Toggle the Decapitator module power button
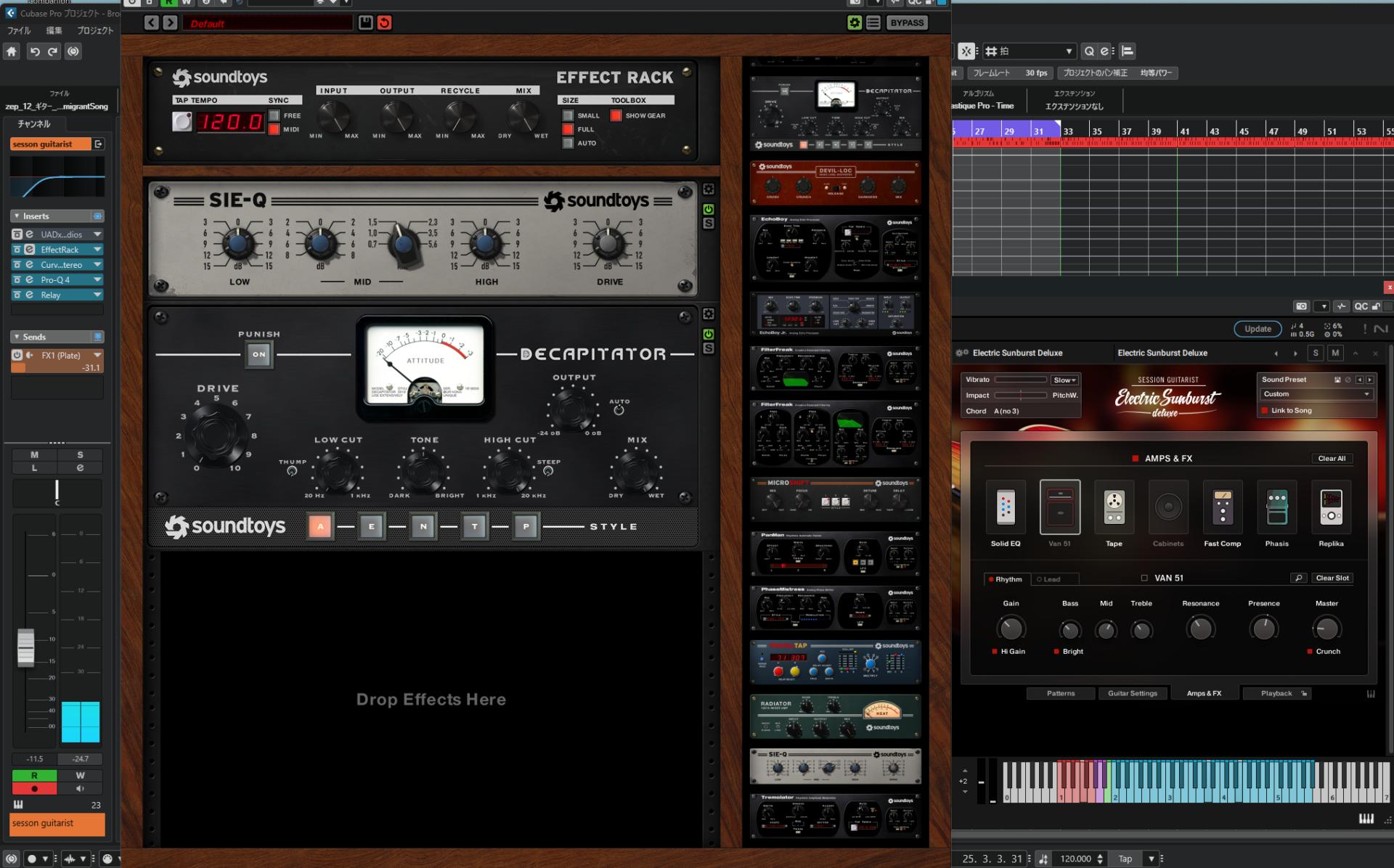This screenshot has width=1394, height=868. [709, 334]
